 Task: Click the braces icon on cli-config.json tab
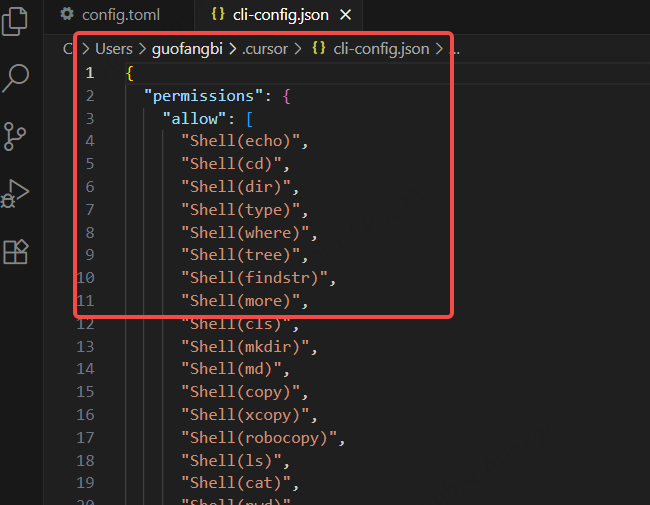(x=218, y=14)
